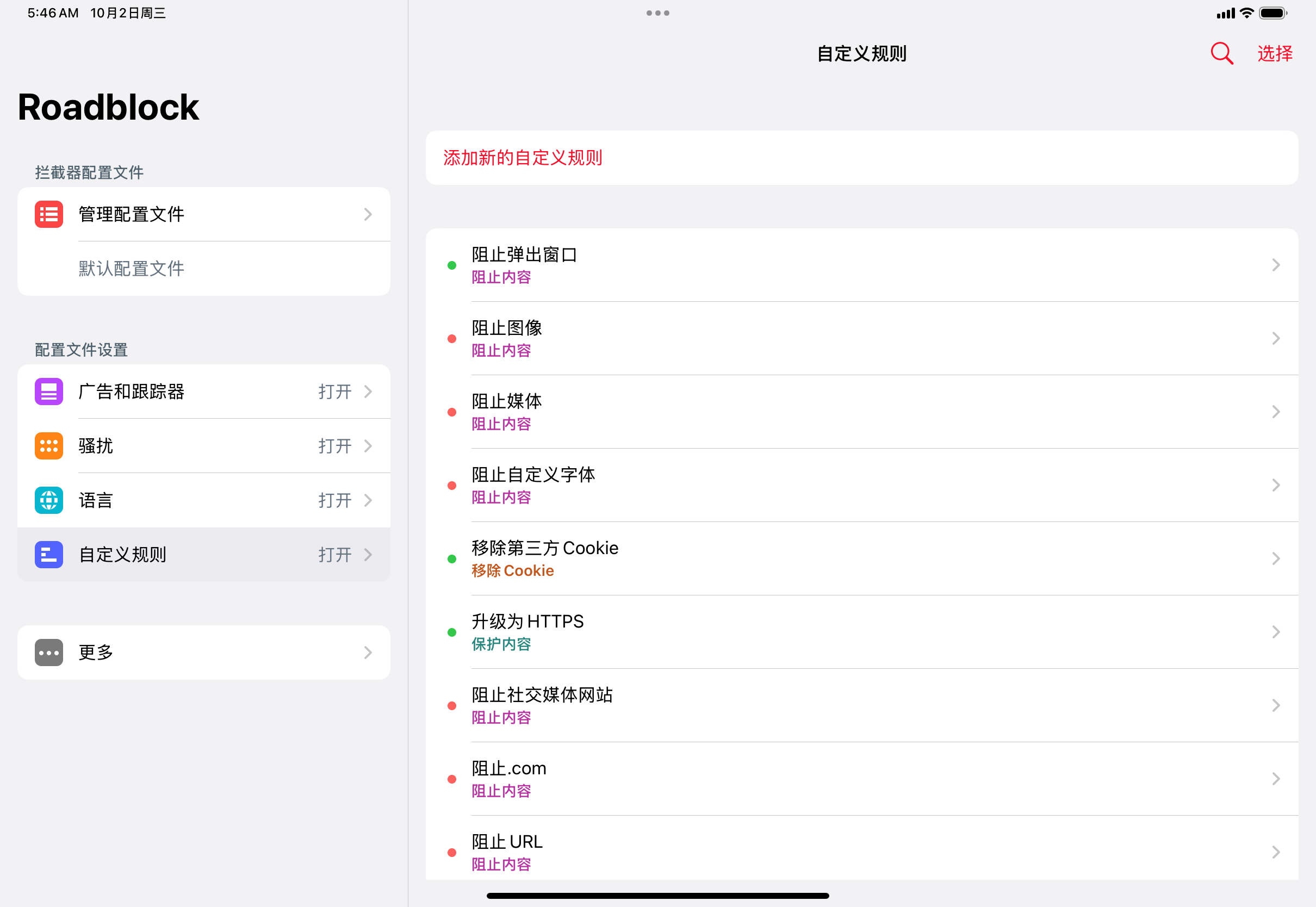Tap red status dot of 阻止图像
The height and width of the screenshot is (907, 1316).
tap(452, 339)
